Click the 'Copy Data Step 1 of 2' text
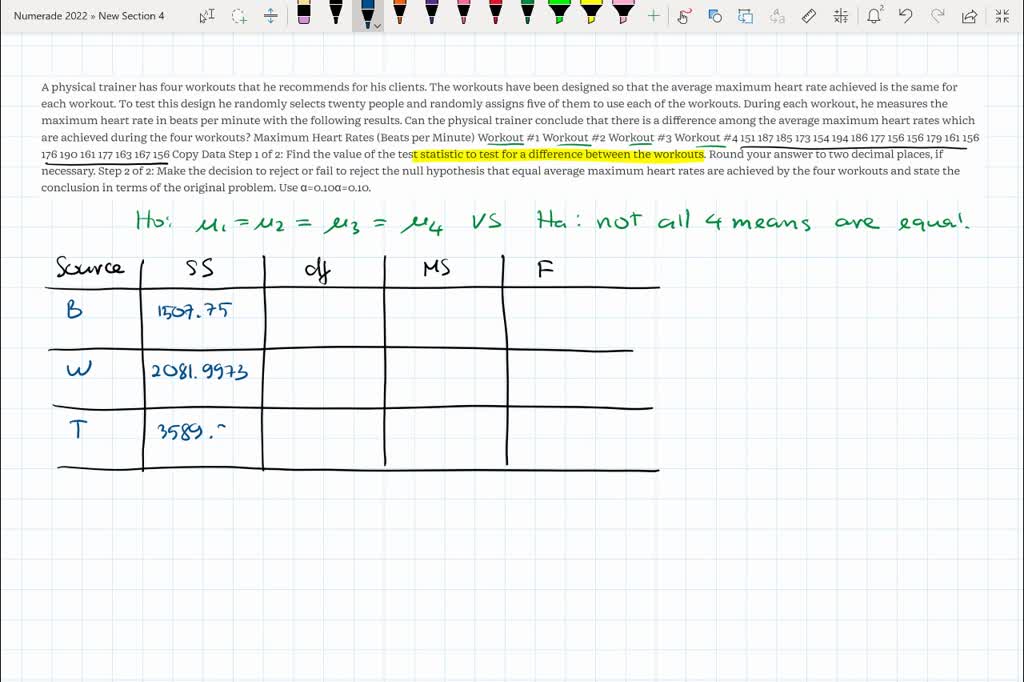Image resolution: width=1024 pixels, height=682 pixels. [x=226, y=154]
